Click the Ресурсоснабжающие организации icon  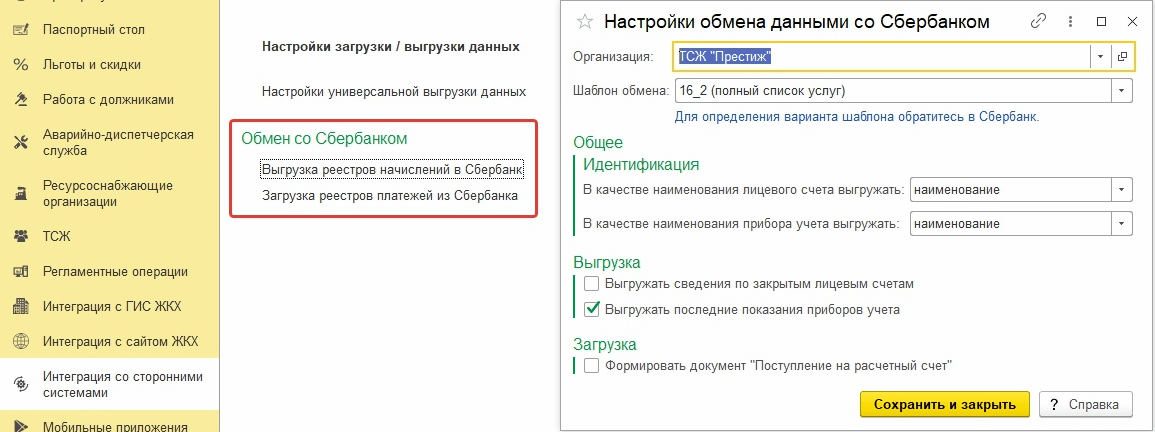click(x=21, y=193)
